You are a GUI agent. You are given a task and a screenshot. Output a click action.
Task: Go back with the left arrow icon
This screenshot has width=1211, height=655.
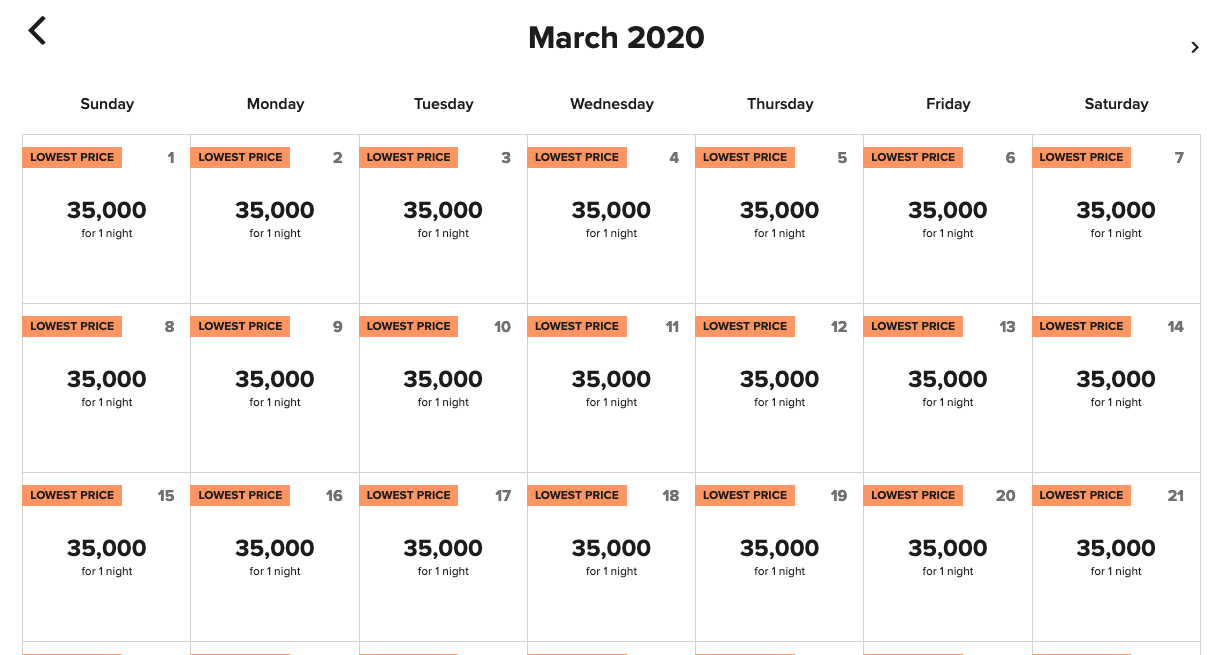[x=37, y=31]
